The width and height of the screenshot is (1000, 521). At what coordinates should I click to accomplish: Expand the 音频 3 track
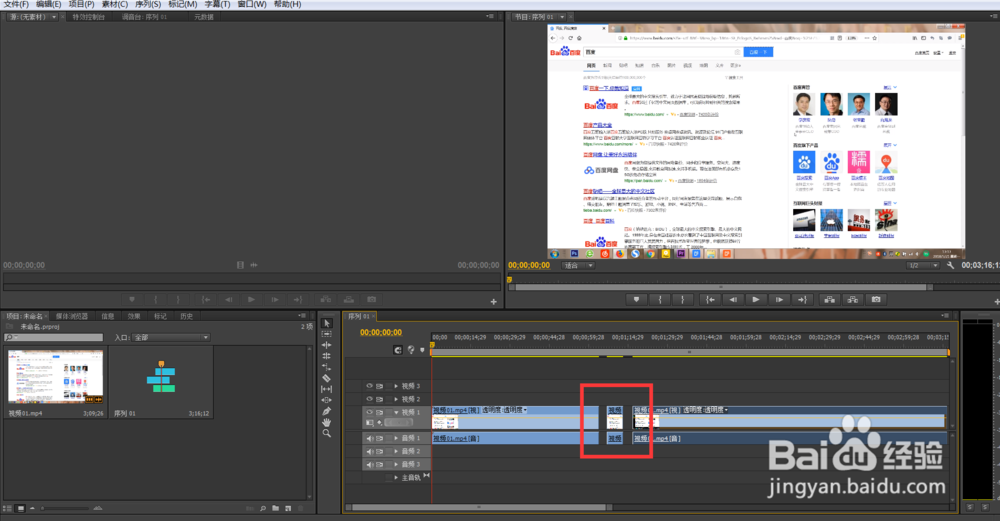pyautogui.click(x=396, y=464)
